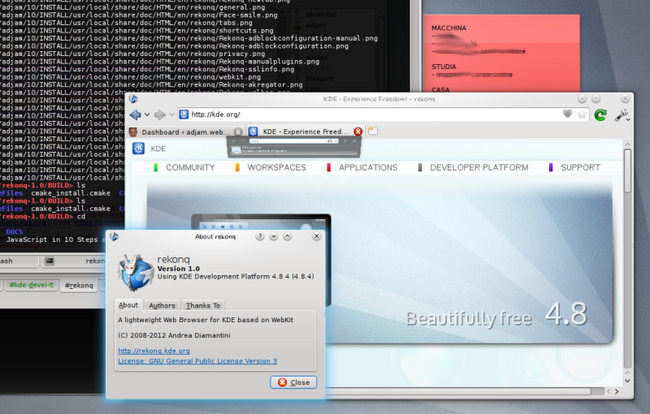
Task: Click the rekonq mascot logo in About dialog
Action: tap(135, 272)
